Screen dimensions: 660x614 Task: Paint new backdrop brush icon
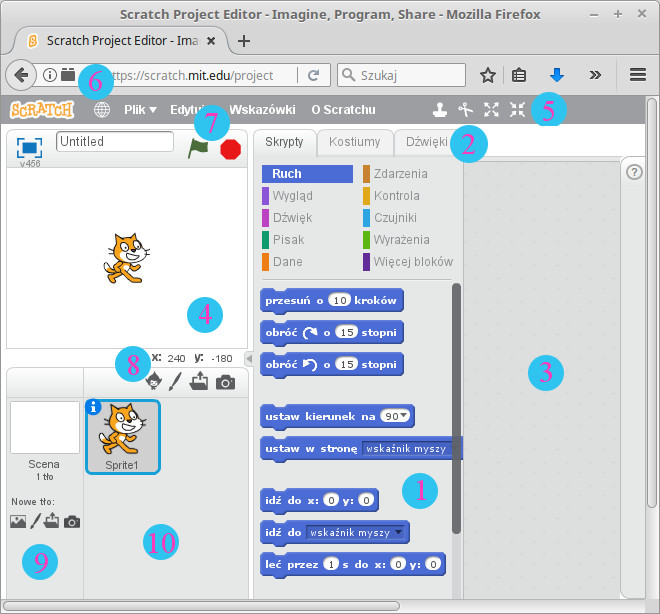(x=35, y=521)
